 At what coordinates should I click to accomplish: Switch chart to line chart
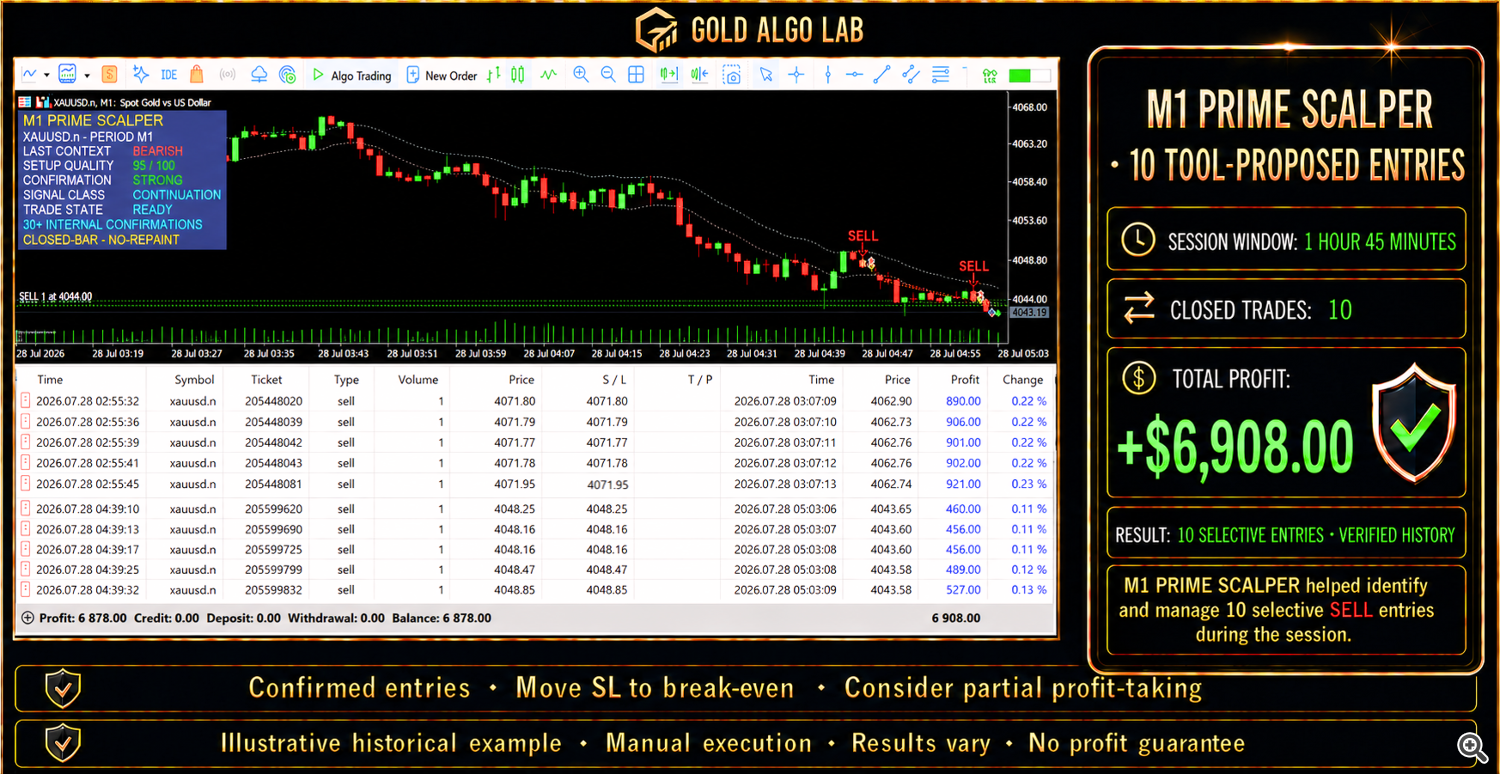click(548, 74)
